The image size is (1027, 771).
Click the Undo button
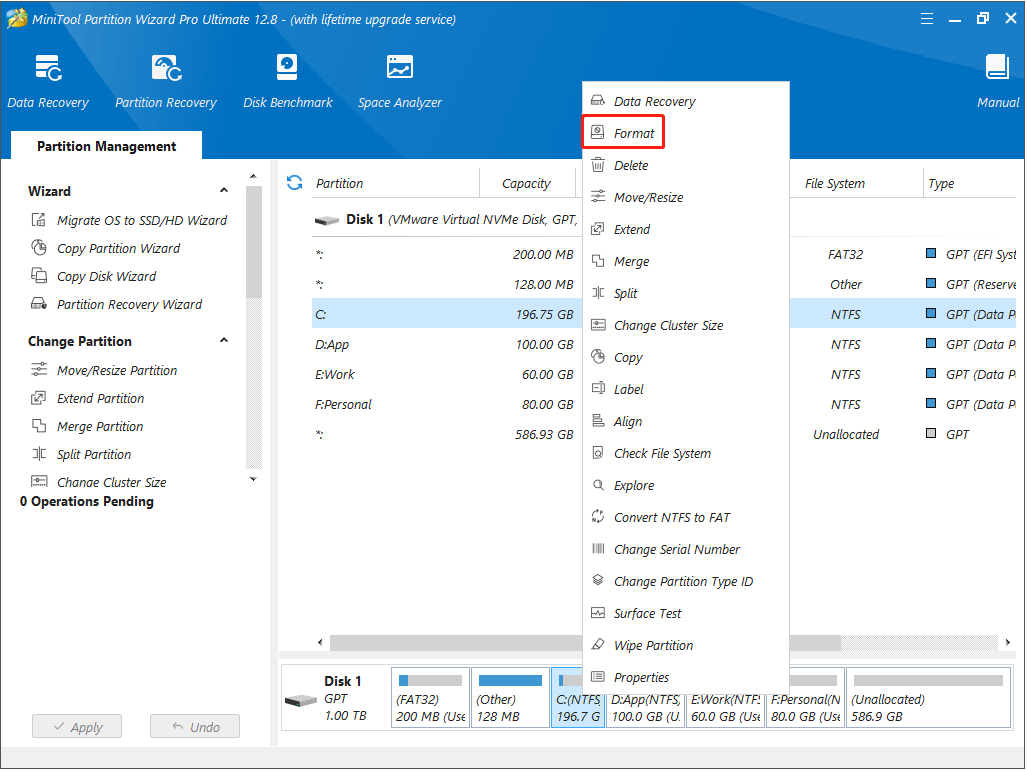pyautogui.click(x=195, y=726)
